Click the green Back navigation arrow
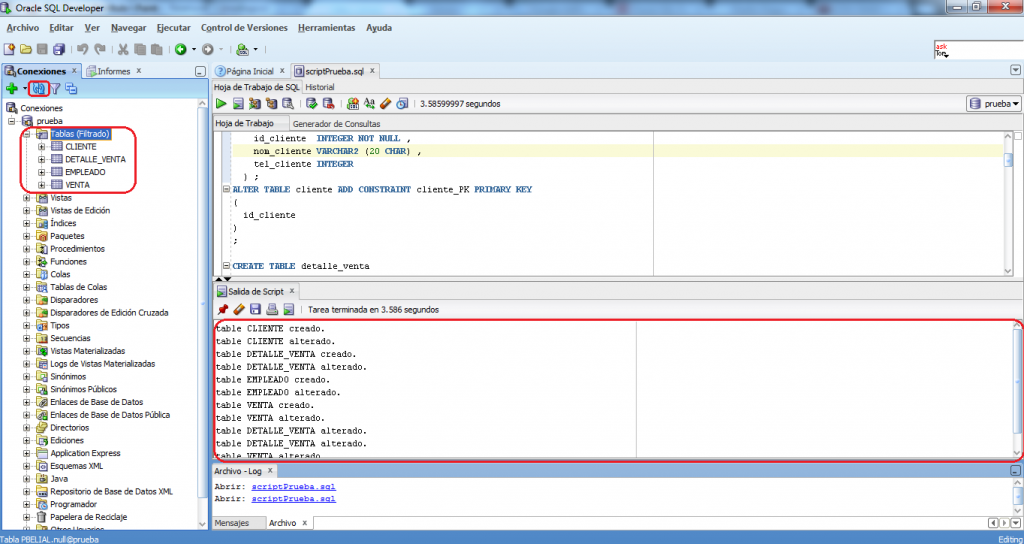Image resolution: width=1024 pixels, height=544 pixels. 181,49
